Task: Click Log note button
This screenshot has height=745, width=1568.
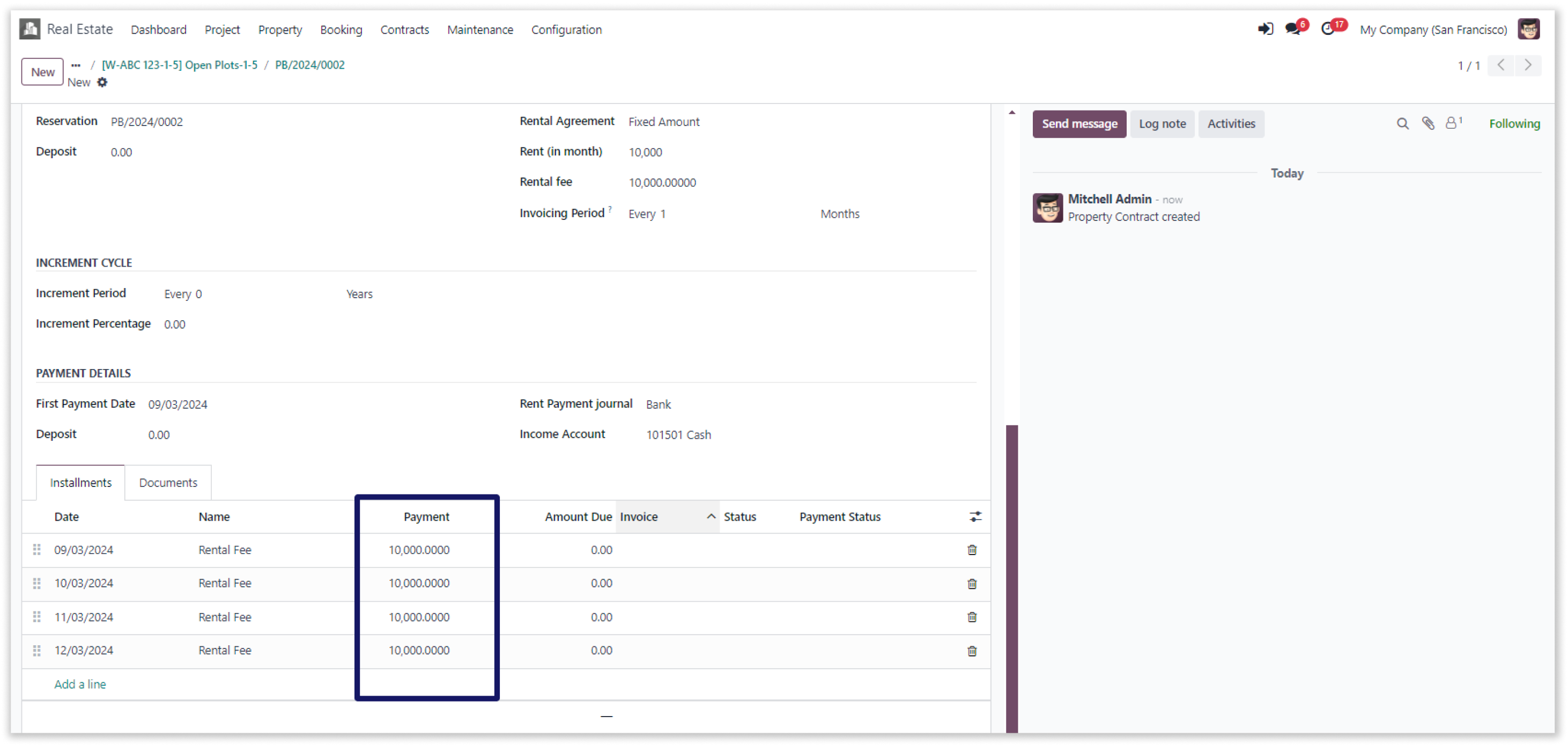Action: click(x=1162, y=123)
